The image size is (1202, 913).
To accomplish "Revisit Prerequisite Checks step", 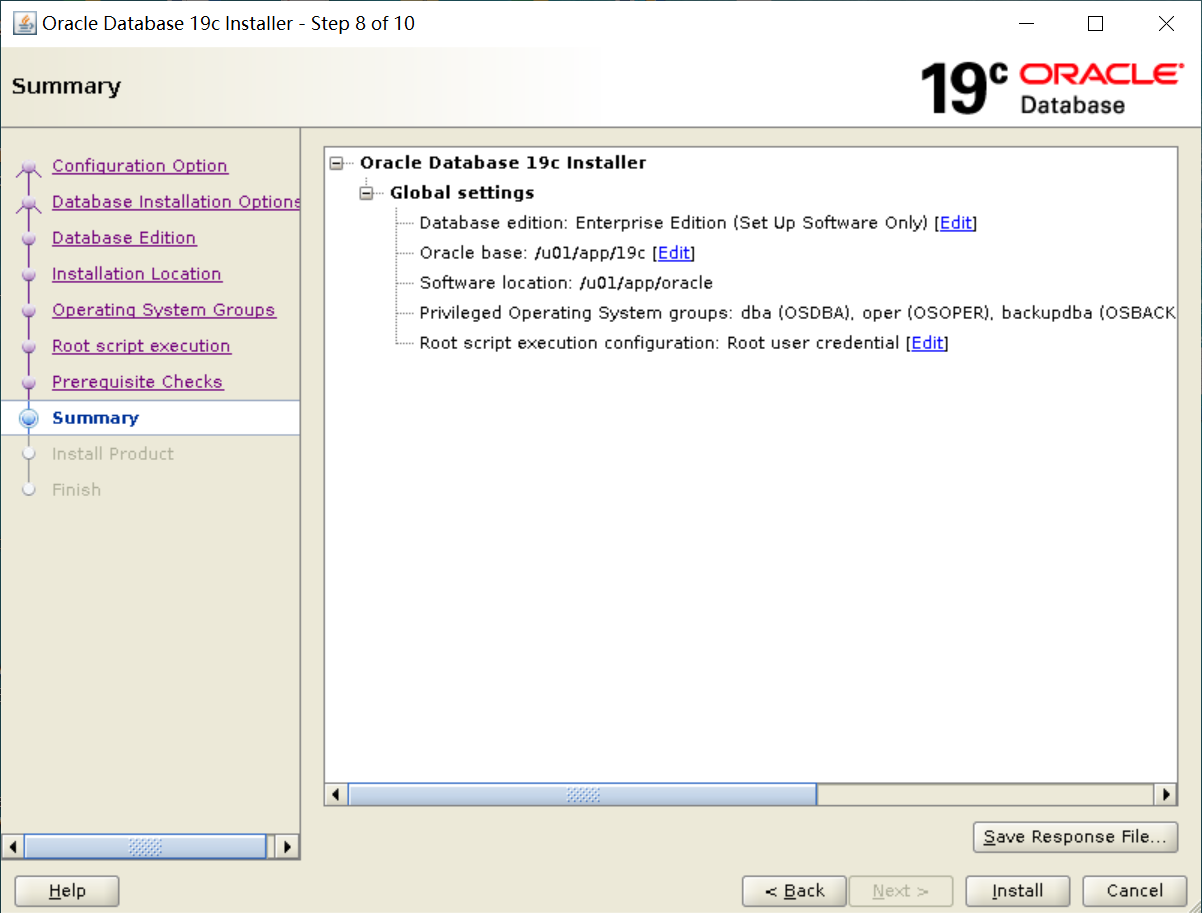I will point(137,382).
